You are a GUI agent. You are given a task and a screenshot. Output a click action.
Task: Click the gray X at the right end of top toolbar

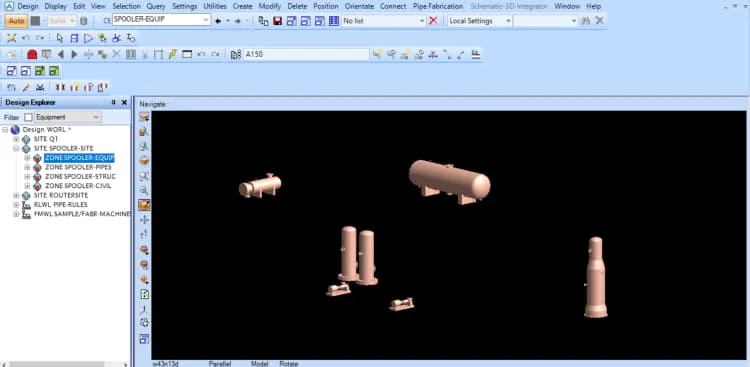point(599,21)
